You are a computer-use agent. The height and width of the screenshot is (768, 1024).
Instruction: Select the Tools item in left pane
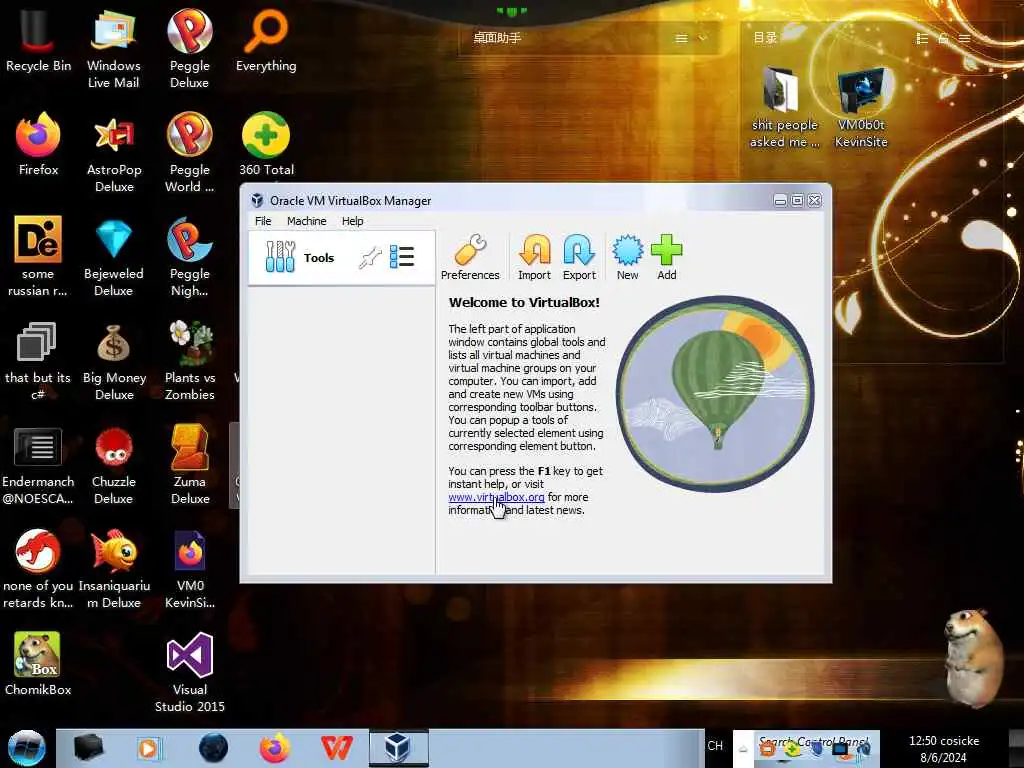[342, 257]
